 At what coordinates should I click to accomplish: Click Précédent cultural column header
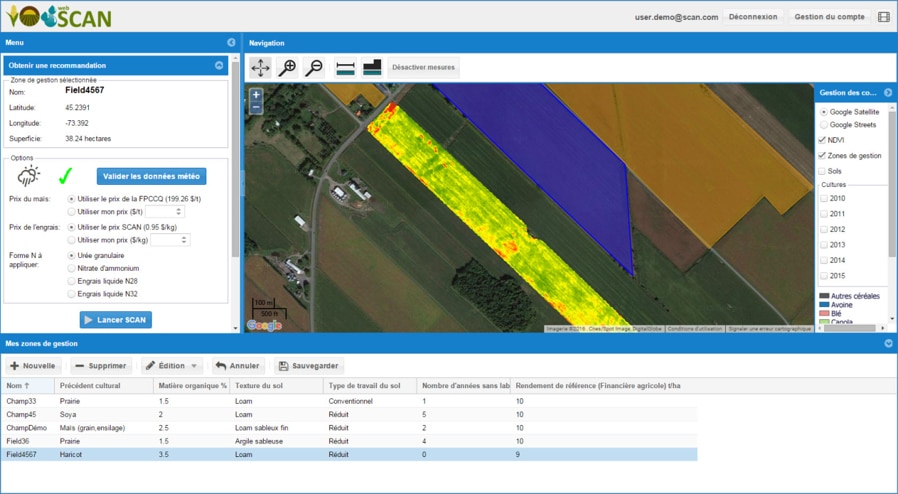(104, 386)
